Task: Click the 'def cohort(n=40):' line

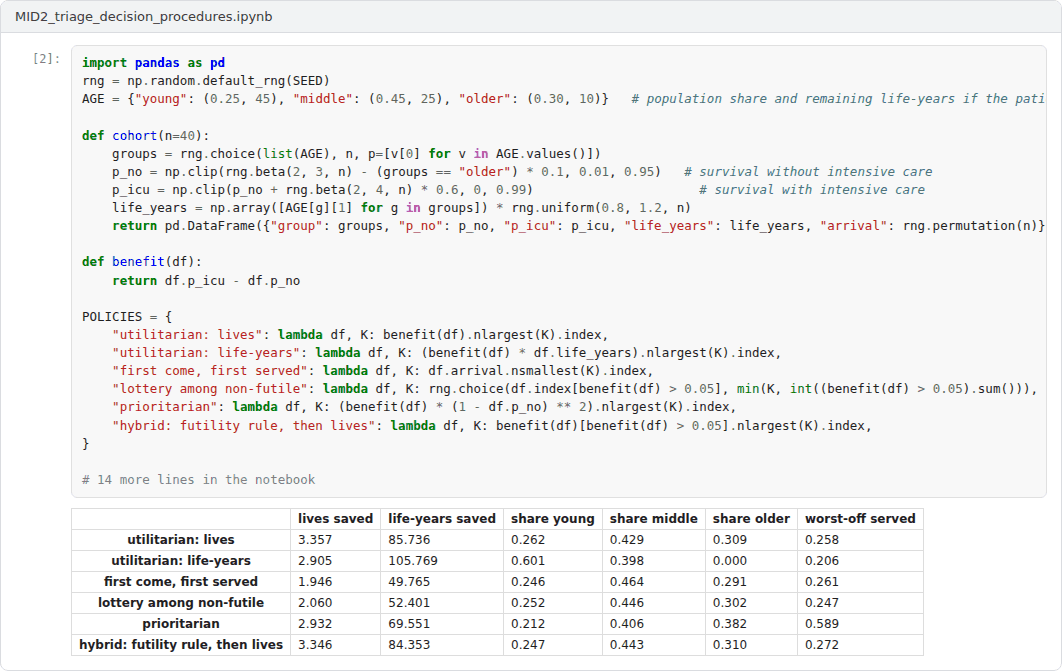Action: pyautogui.click(x=146, y=135)
